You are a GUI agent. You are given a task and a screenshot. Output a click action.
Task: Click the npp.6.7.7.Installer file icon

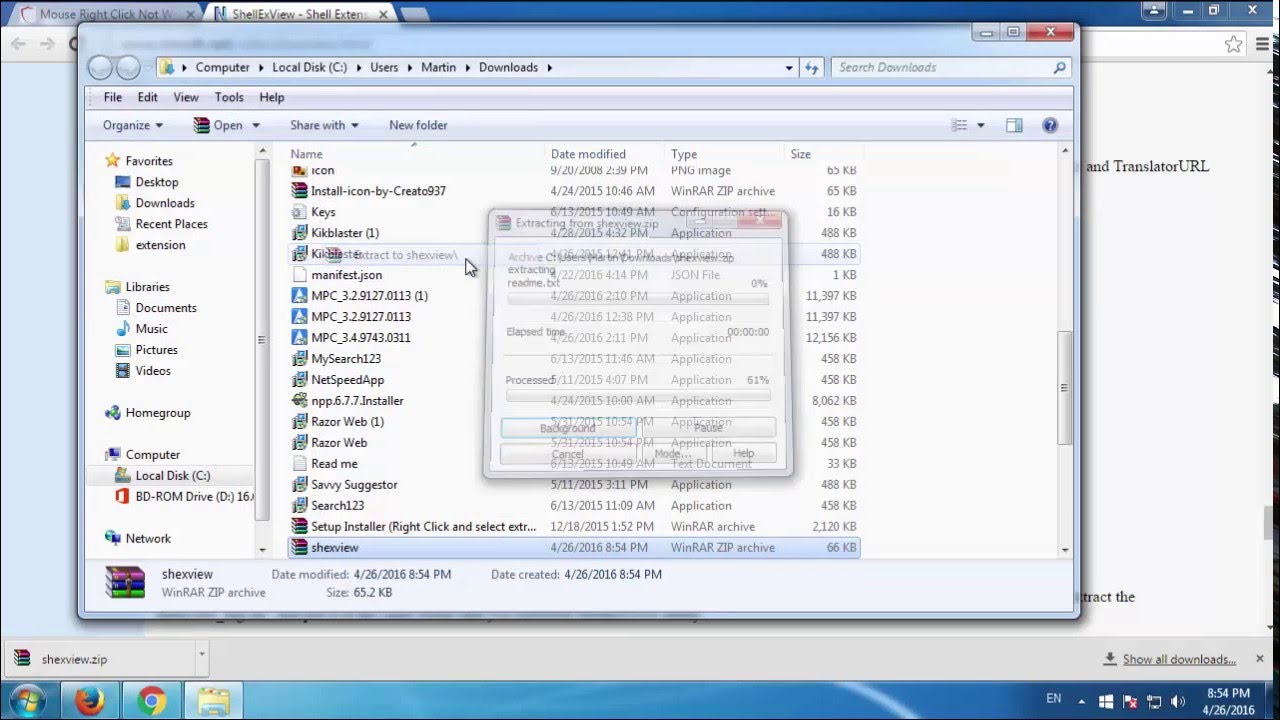point(299,401)
